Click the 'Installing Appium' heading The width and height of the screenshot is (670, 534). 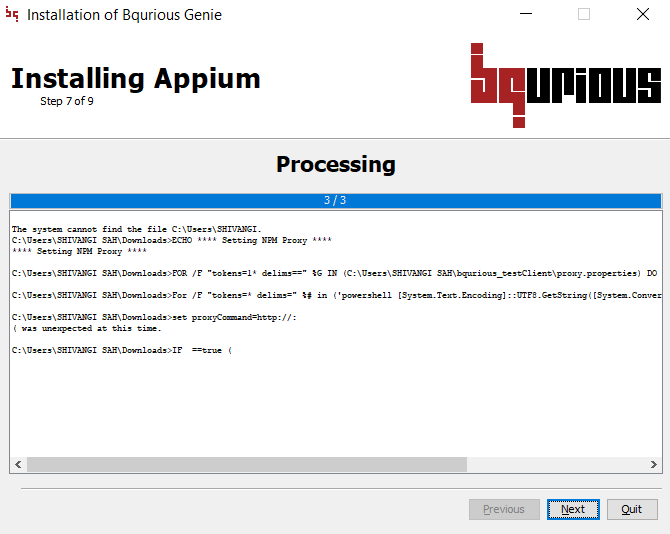pos(136,79)
